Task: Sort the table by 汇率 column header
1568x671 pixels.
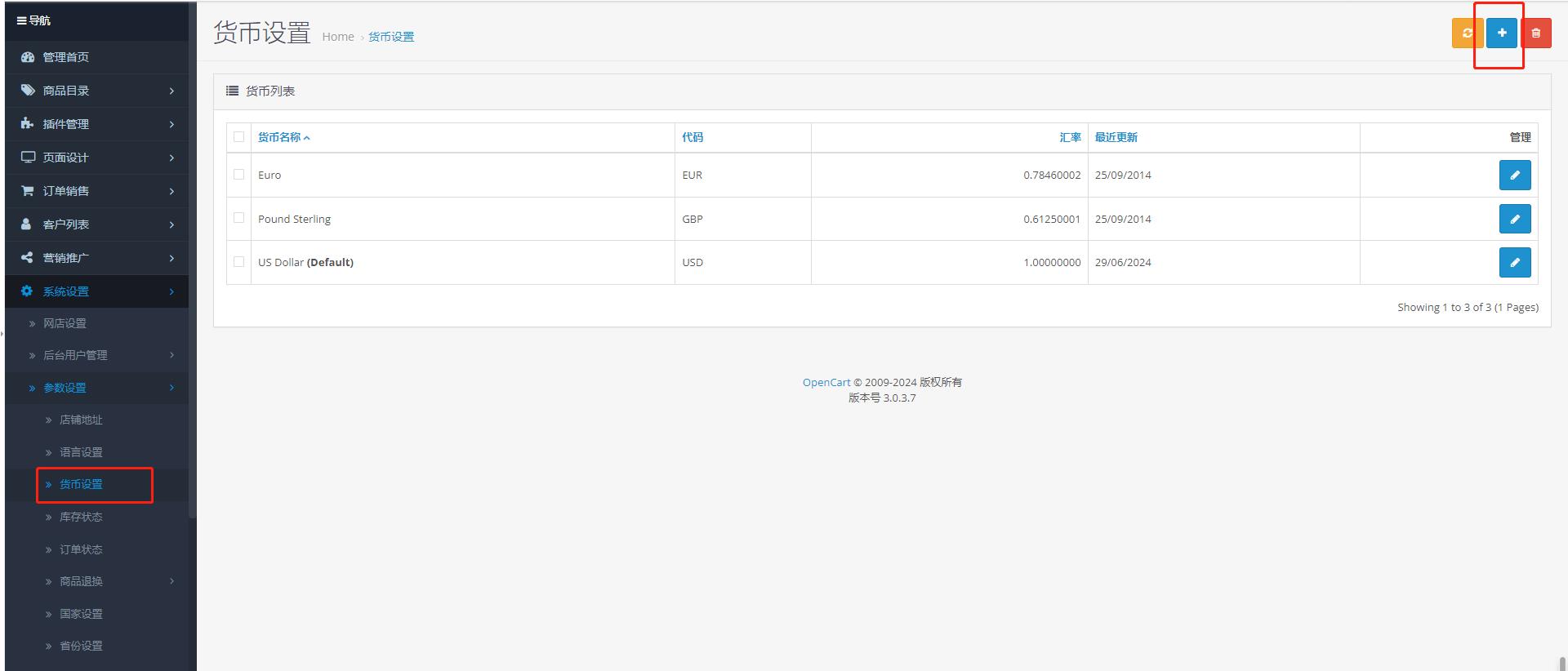Action: pyautogui.click(x=1070, y=137)
